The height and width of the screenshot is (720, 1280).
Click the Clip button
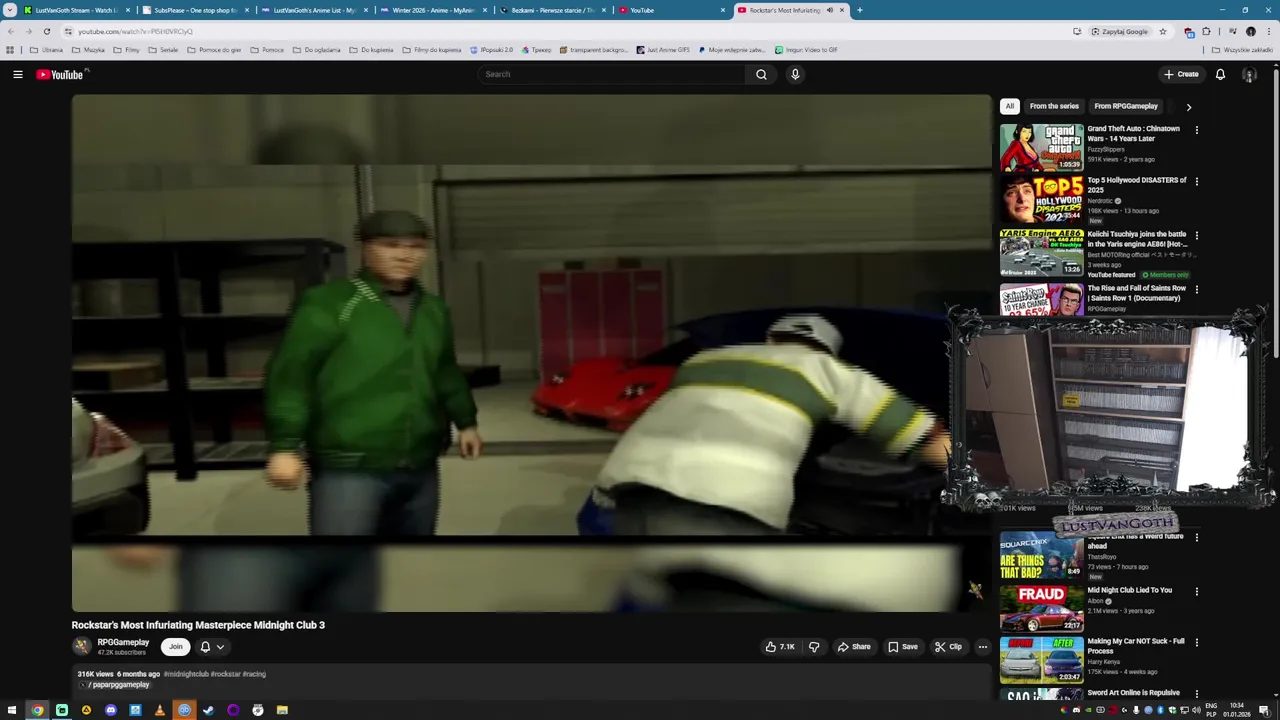pos(948,647)
